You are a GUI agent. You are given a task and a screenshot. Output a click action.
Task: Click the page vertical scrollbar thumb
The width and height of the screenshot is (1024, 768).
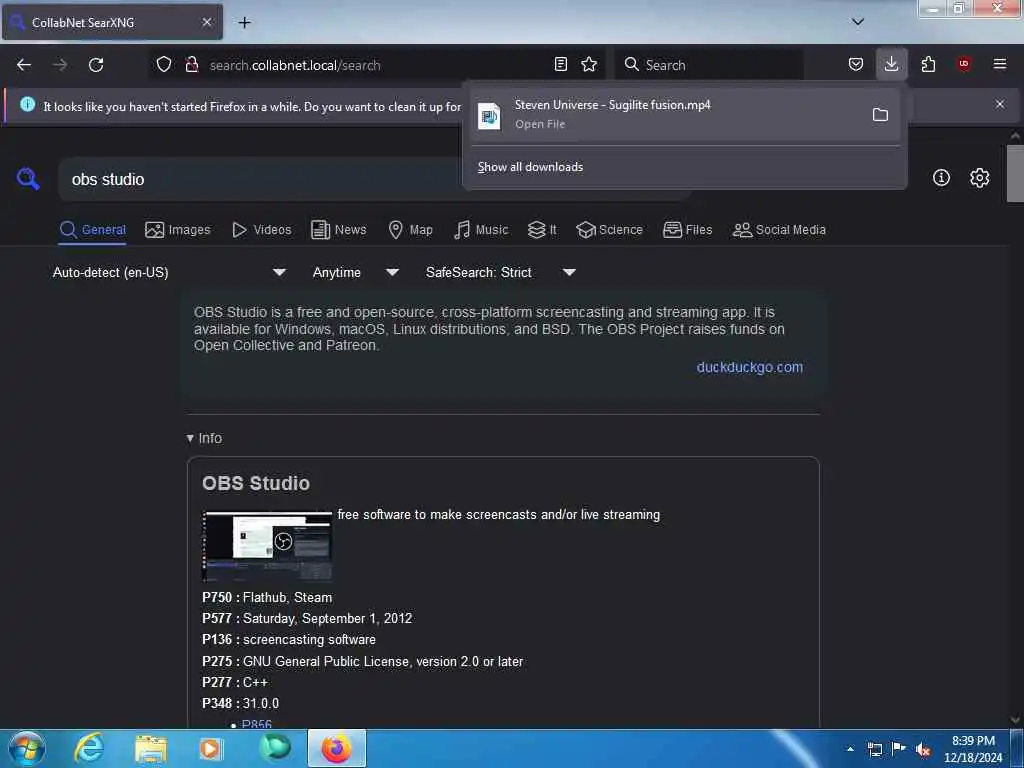pos(1015,174)
